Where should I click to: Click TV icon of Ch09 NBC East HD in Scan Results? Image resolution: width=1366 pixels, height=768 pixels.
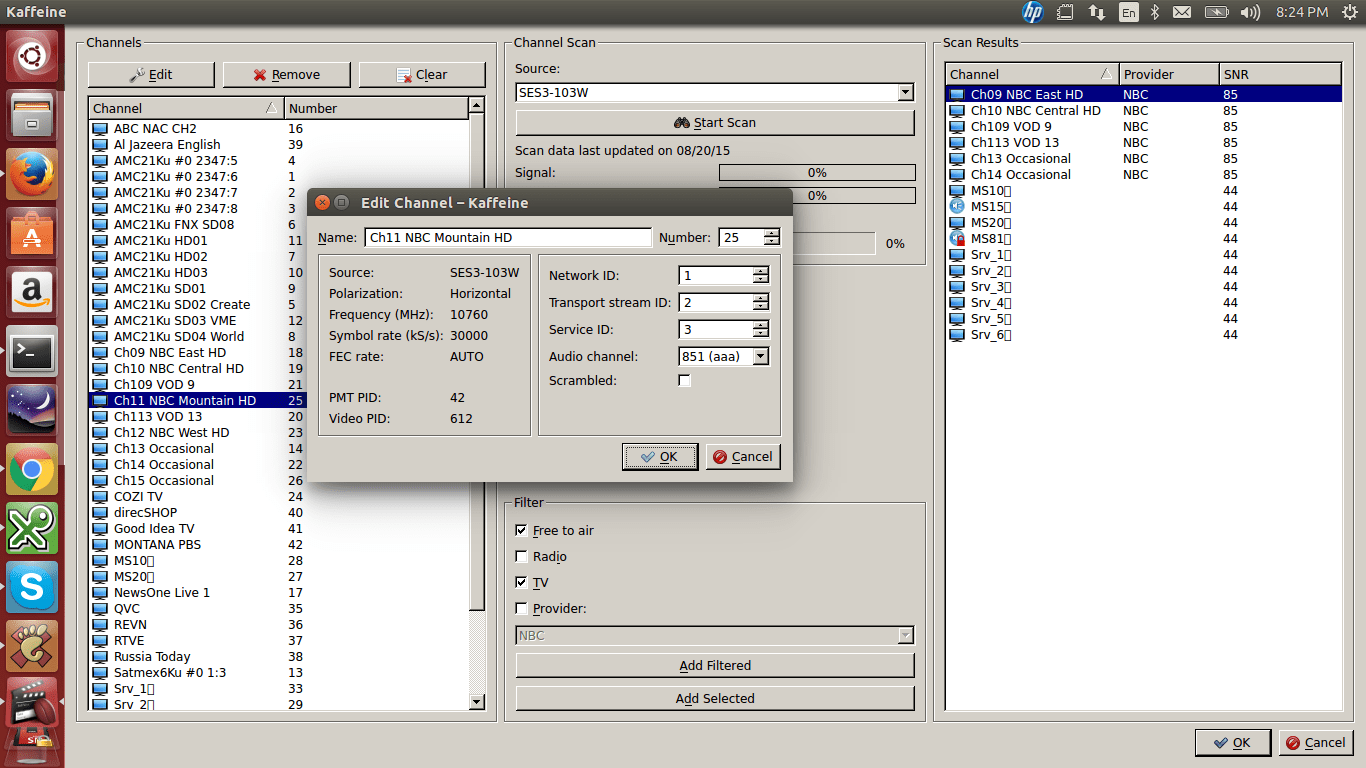coord(957,95)
